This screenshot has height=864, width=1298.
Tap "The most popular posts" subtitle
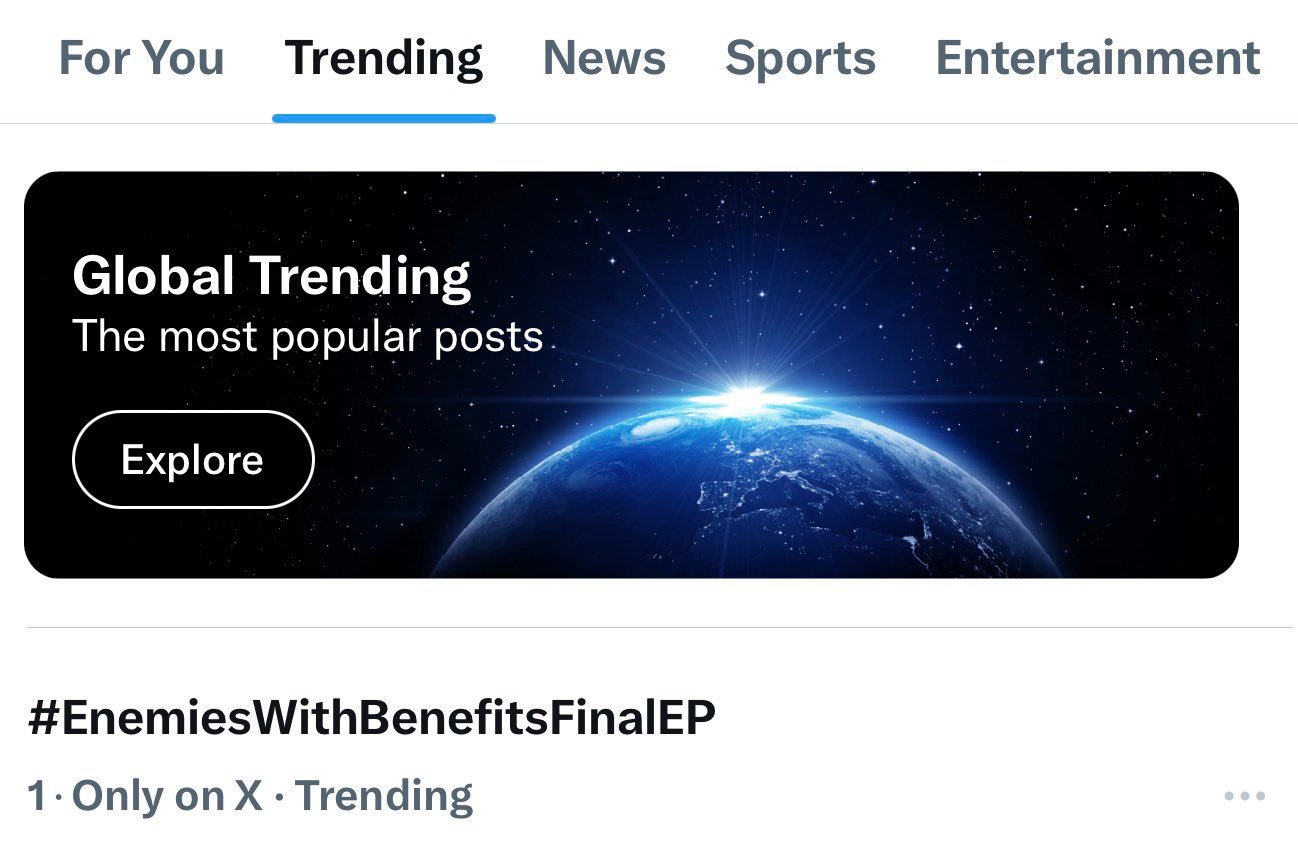click(307, 338)
